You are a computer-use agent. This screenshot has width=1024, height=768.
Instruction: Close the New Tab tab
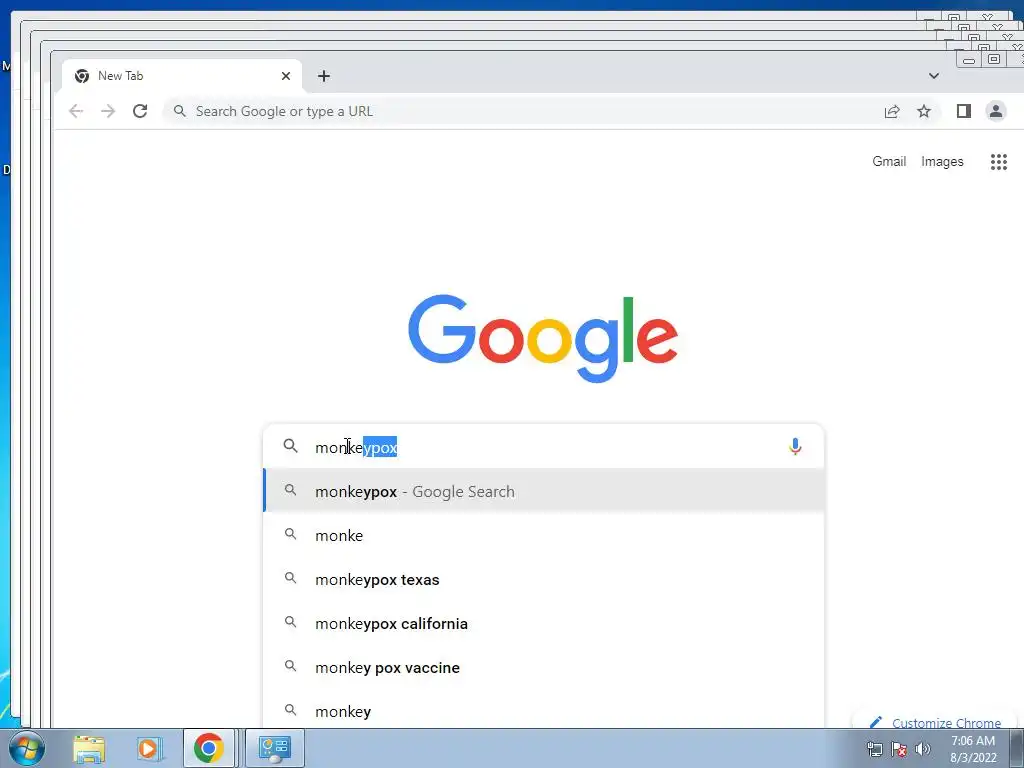(x=285, y=76)
